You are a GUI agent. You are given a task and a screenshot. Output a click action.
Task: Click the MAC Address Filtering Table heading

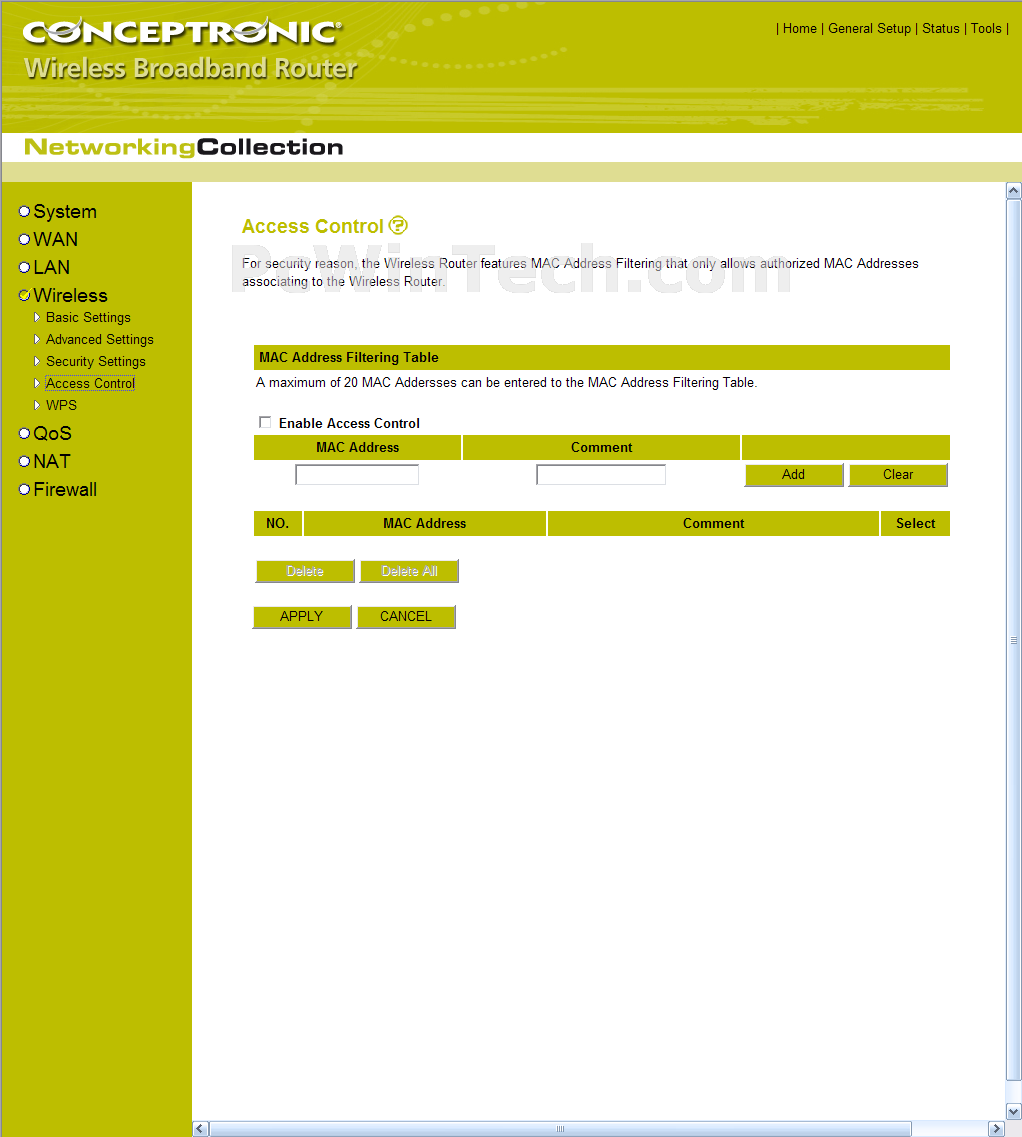(349, 357)
